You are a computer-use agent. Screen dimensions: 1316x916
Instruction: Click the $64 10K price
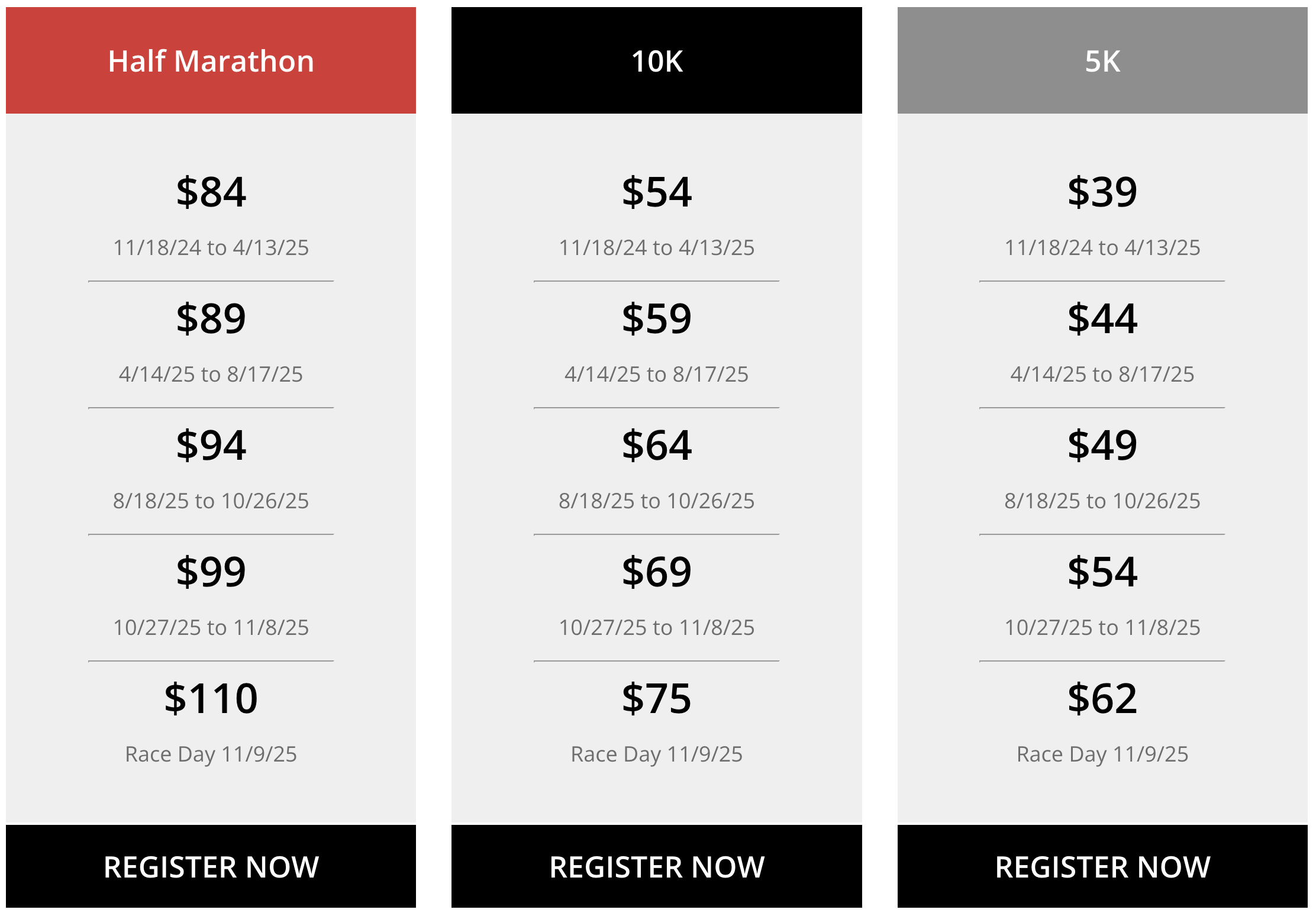pyautogui.click(x=656, y=446)
